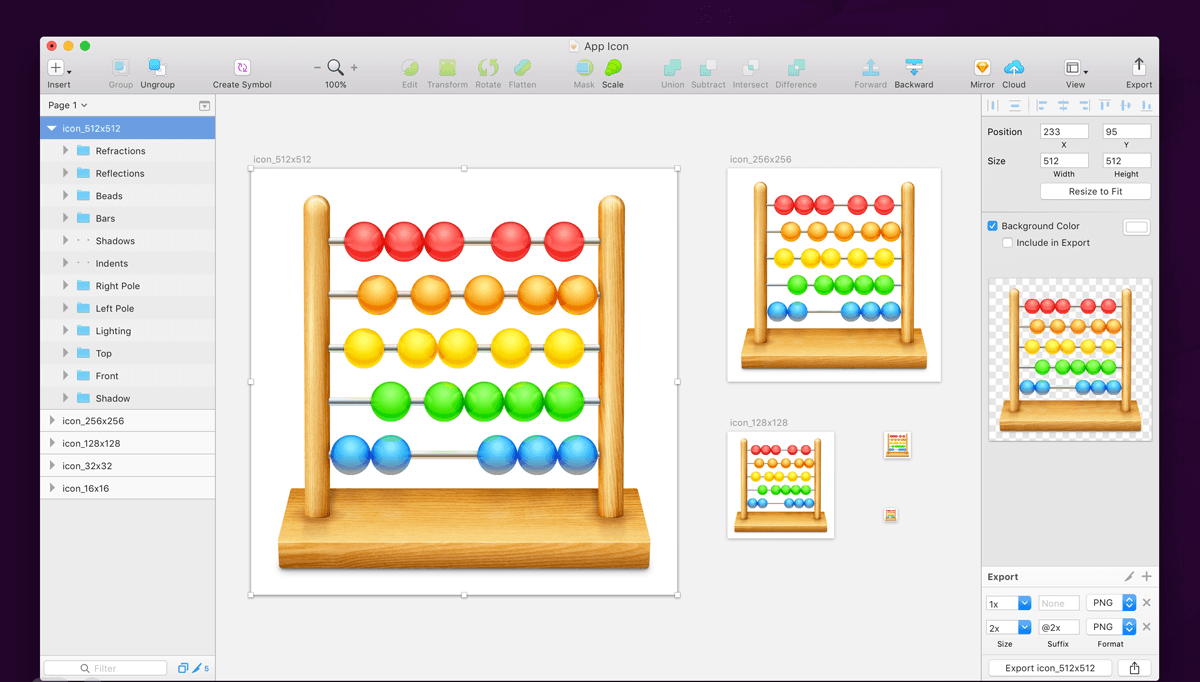This screenshot has height=682, width=1200.
Task: Move layer Backward using toolbar
Action: 914,67
